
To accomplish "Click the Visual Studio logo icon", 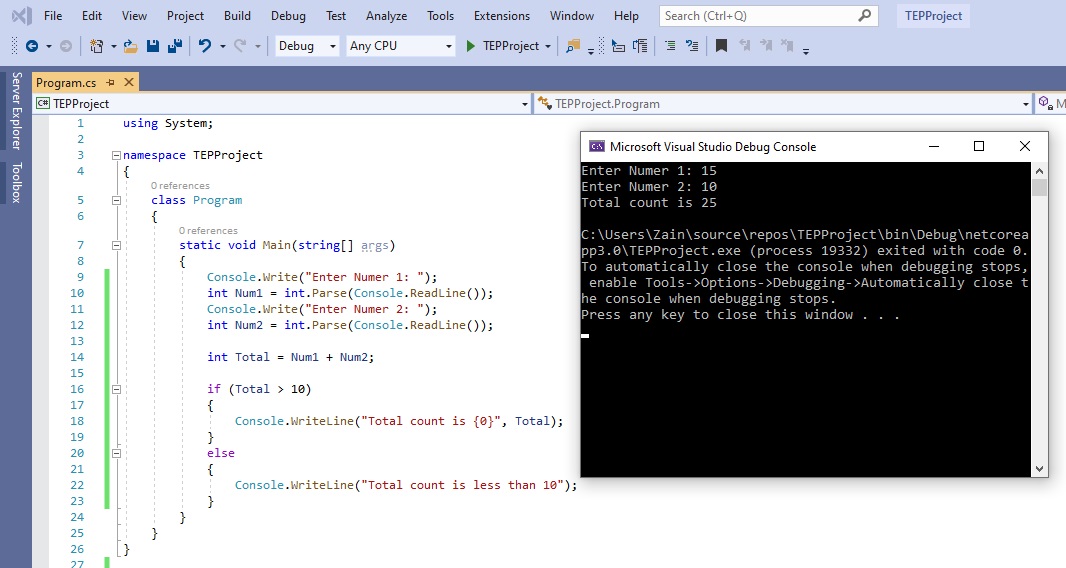I will point(19,16).
